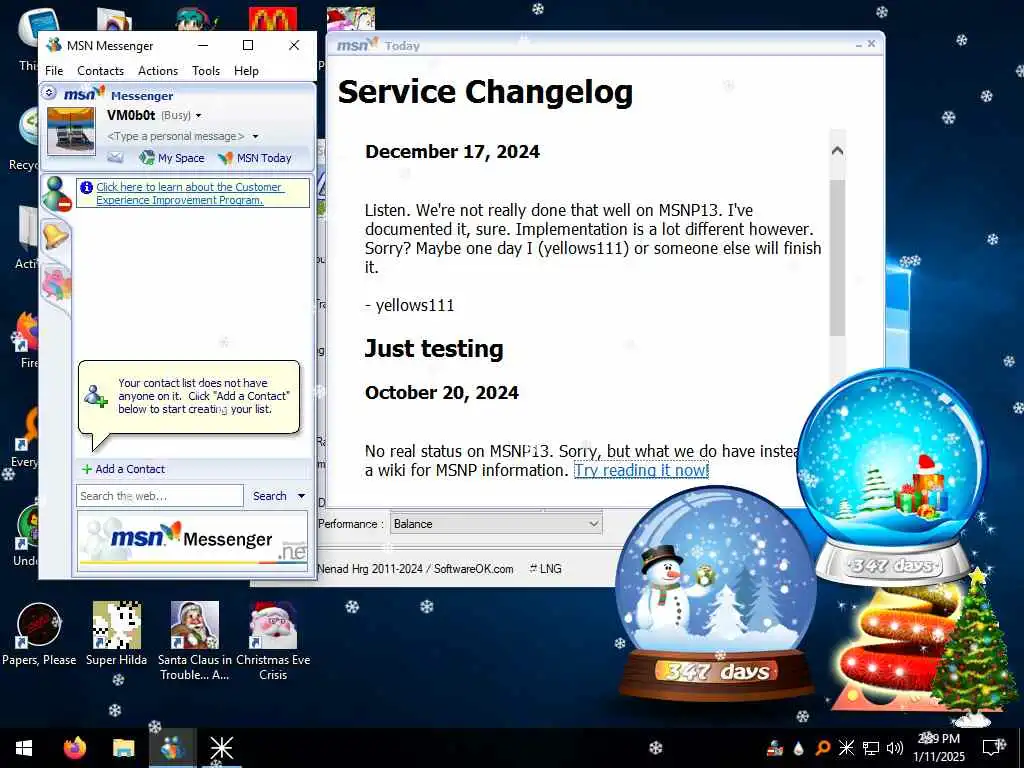Switch to the snowflake app taskbar button

click(221, 748)
